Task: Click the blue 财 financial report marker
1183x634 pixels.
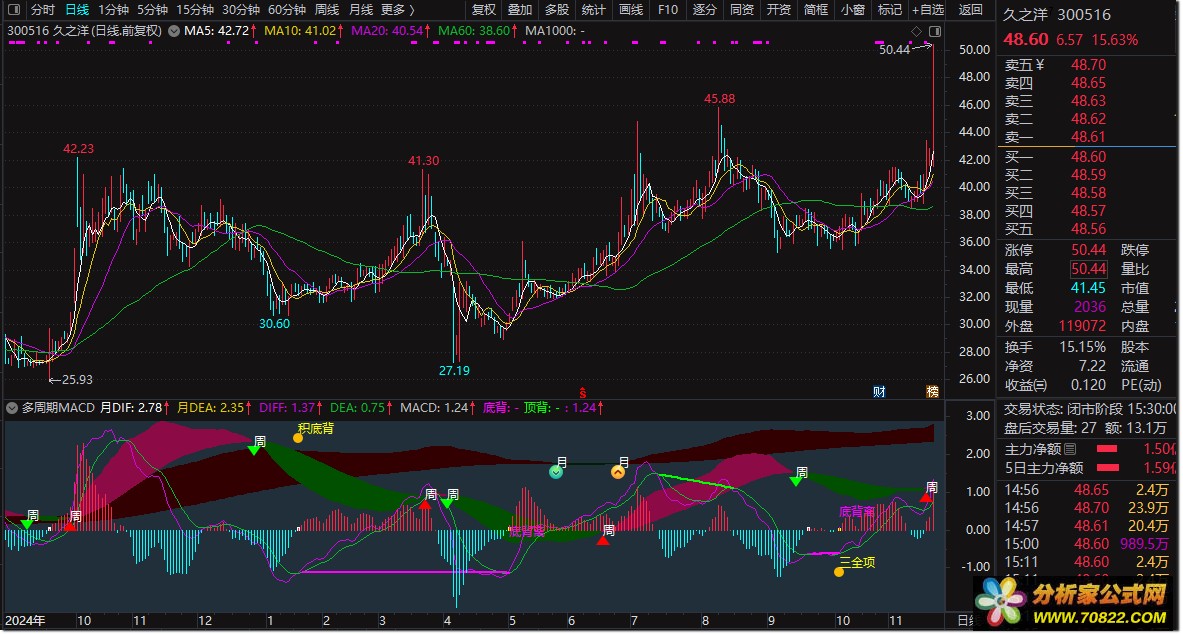Action: (879, 391)
